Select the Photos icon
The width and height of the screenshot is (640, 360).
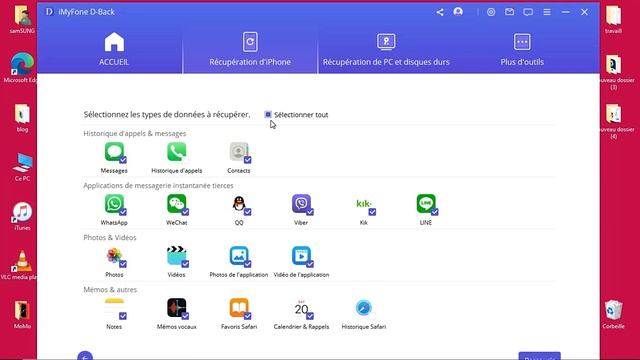[x=114, y=256]
